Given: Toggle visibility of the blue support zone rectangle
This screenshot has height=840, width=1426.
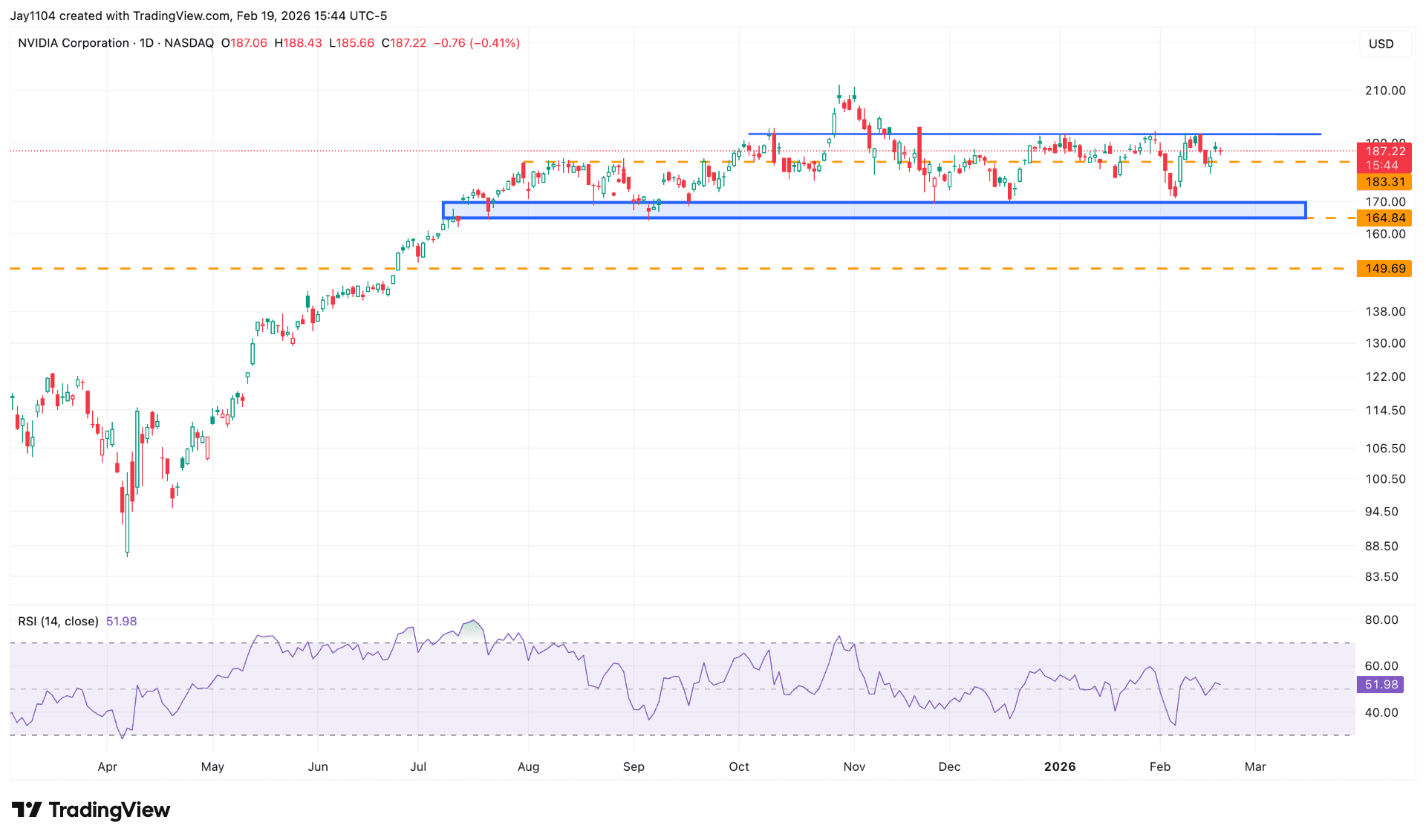Looking at the screenshot, I should click(x=817, y=210).
